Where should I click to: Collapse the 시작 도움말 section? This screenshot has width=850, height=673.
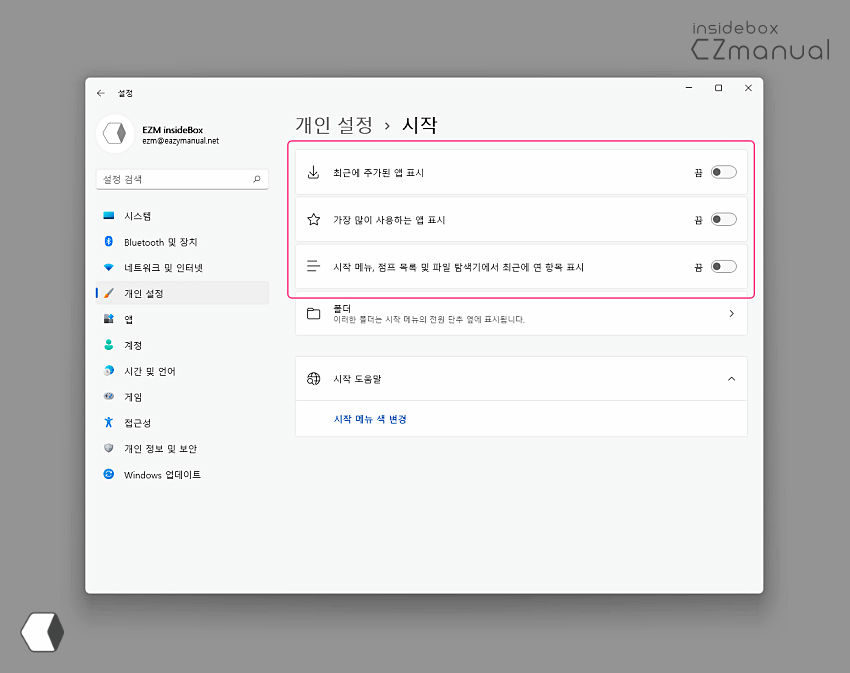(730, 378)
